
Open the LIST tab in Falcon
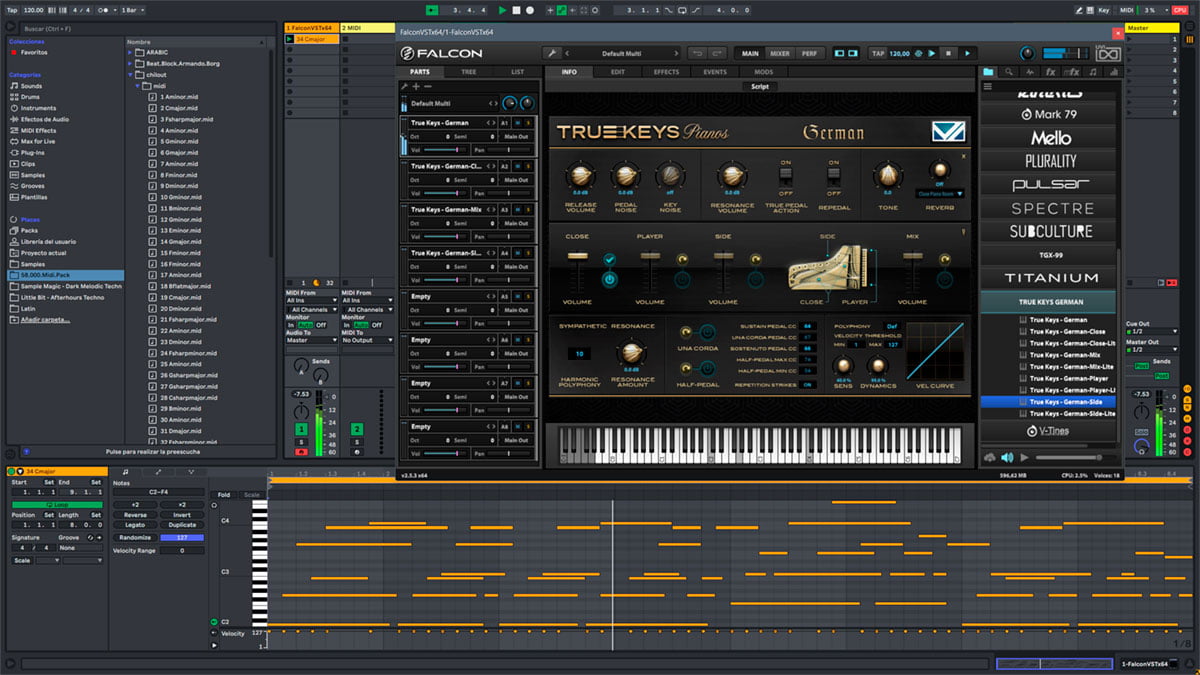tap(517, 72)
